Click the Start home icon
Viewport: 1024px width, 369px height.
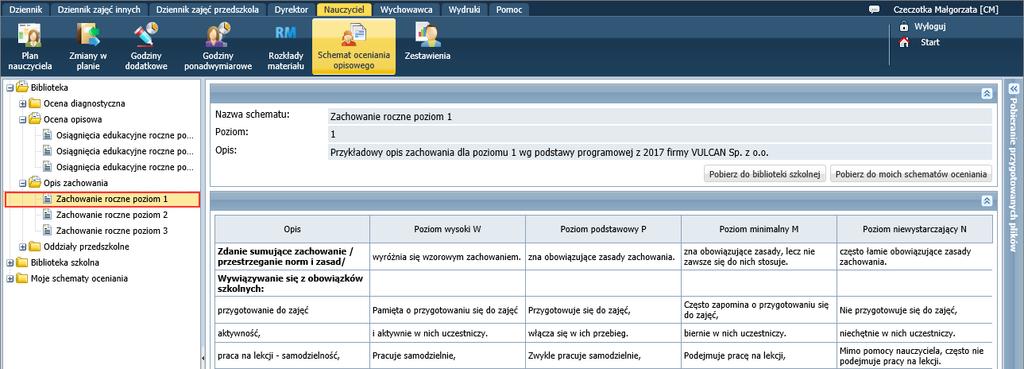pyautogui.click(x=904, y=42)
